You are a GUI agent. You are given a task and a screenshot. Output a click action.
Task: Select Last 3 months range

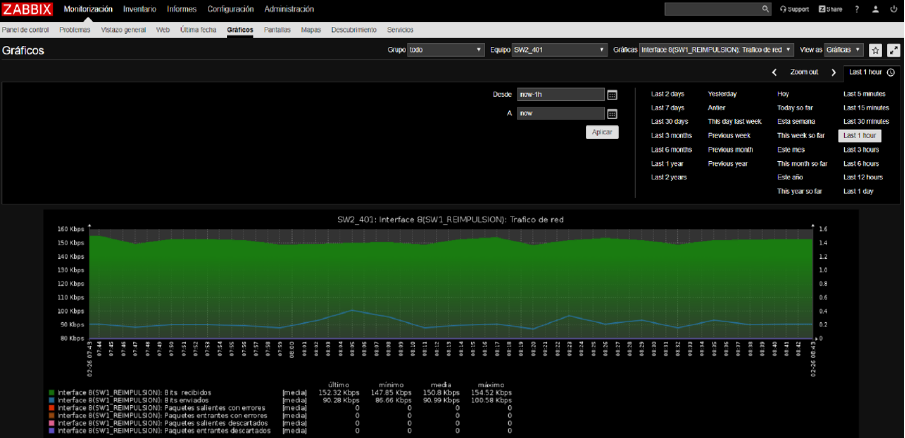point(671,136)
